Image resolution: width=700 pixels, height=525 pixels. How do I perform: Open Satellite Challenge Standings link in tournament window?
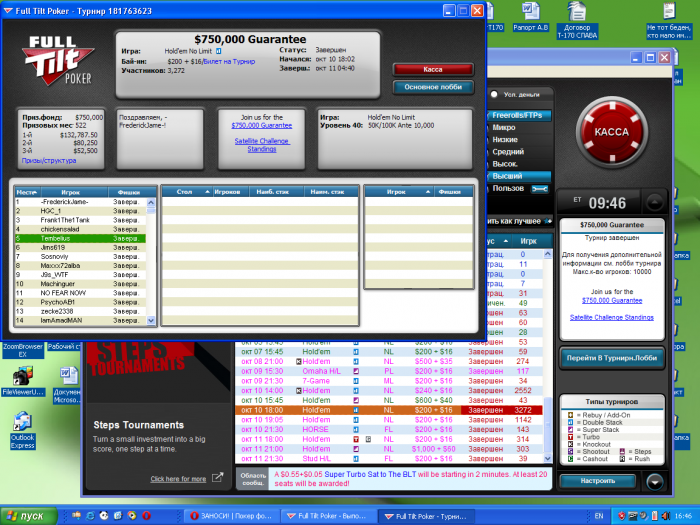[262, 145]
